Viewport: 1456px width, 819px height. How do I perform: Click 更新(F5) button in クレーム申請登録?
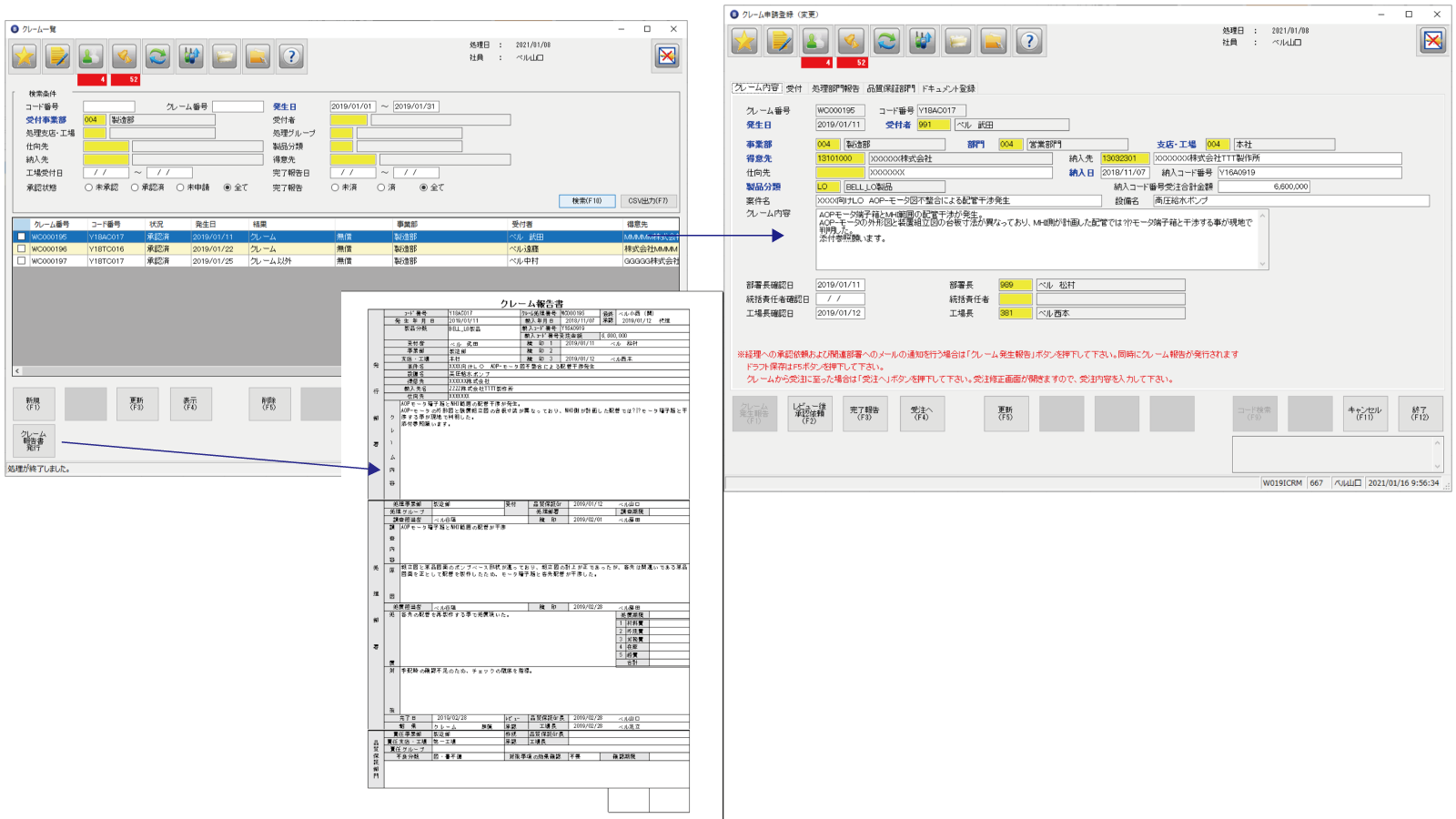[1006, 413]
